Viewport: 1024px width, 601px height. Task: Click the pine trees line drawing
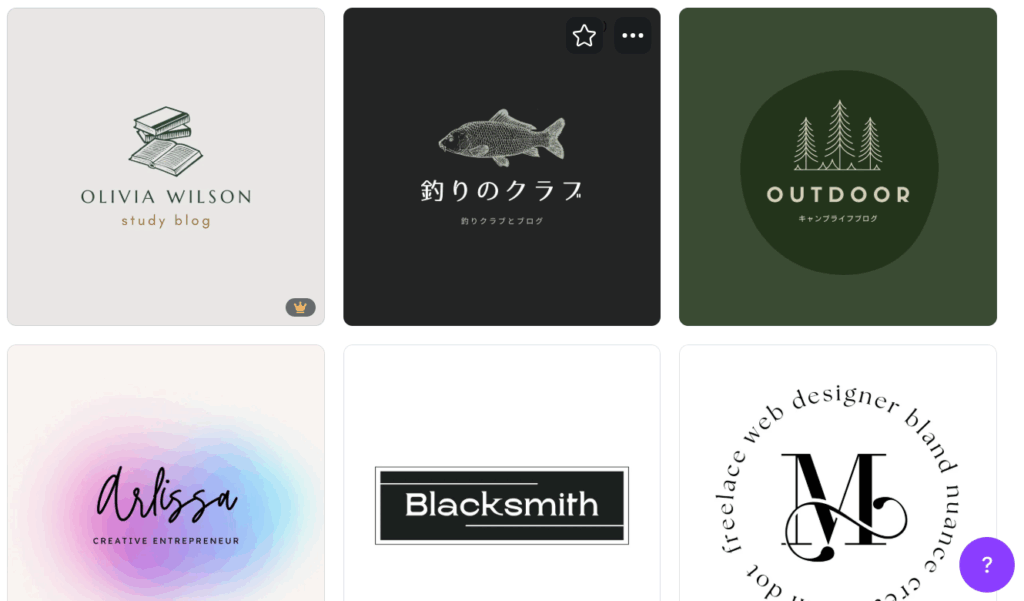(838, 136)
